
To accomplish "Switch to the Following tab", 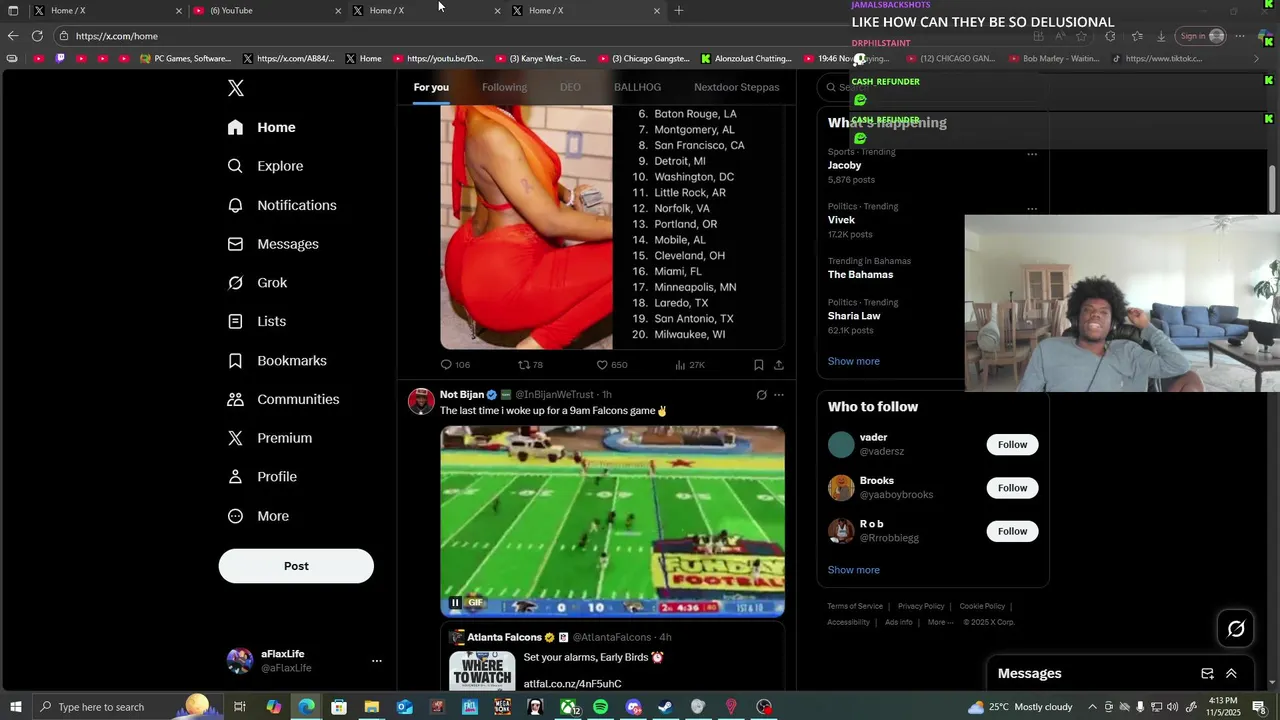I will point(504,87).
